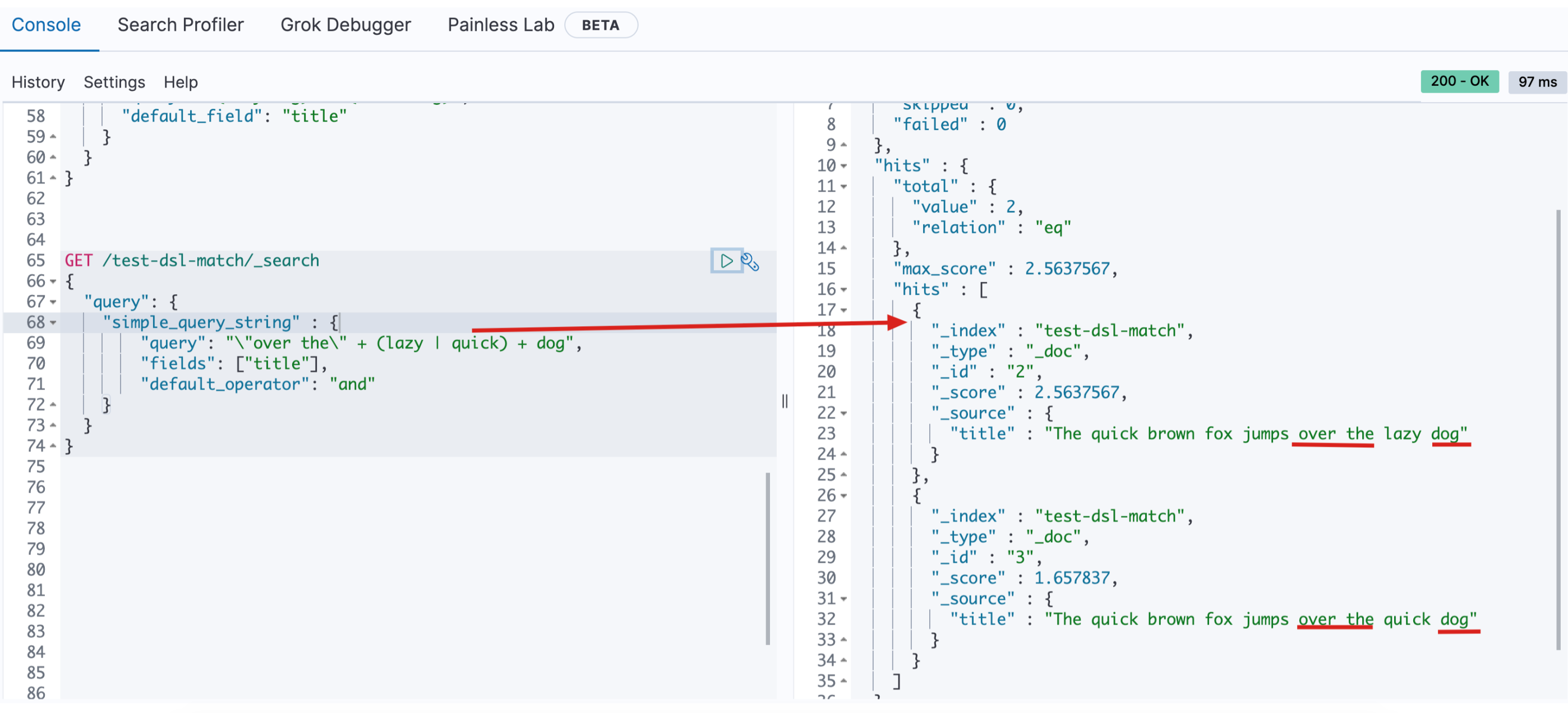This screenshot has width=1568, height=713.
Task: Collapse the query block at line 67
Action: (x=53, y=302)
